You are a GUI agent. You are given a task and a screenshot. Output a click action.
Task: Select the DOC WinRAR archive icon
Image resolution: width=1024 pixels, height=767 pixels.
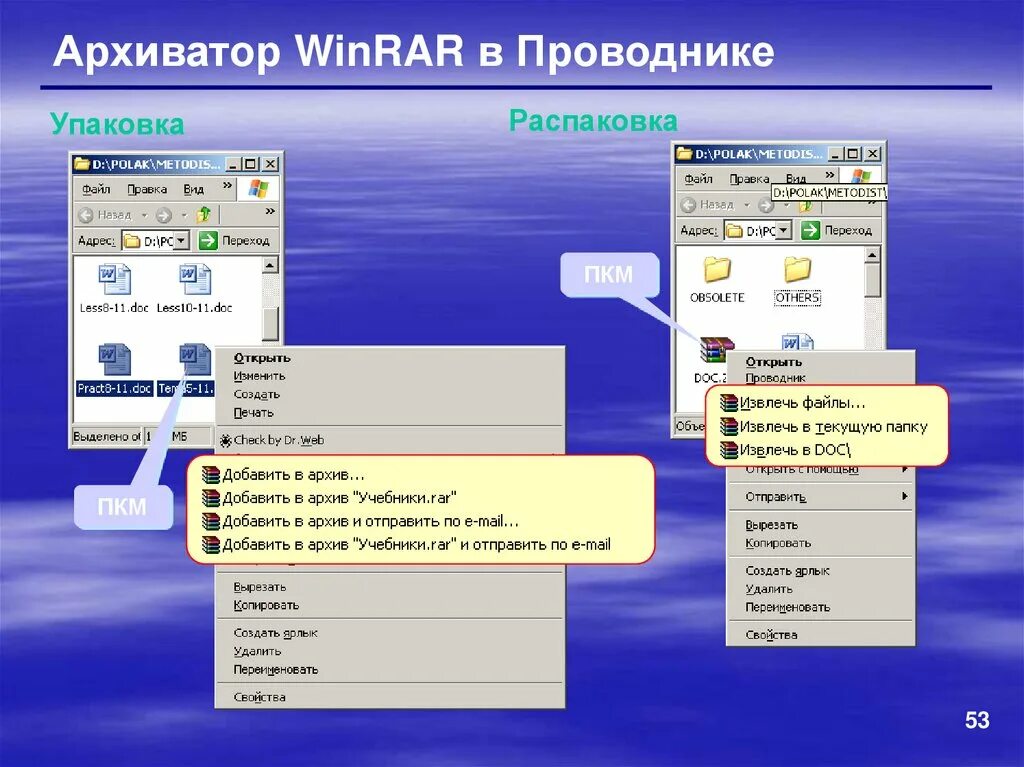click(716, 349)
